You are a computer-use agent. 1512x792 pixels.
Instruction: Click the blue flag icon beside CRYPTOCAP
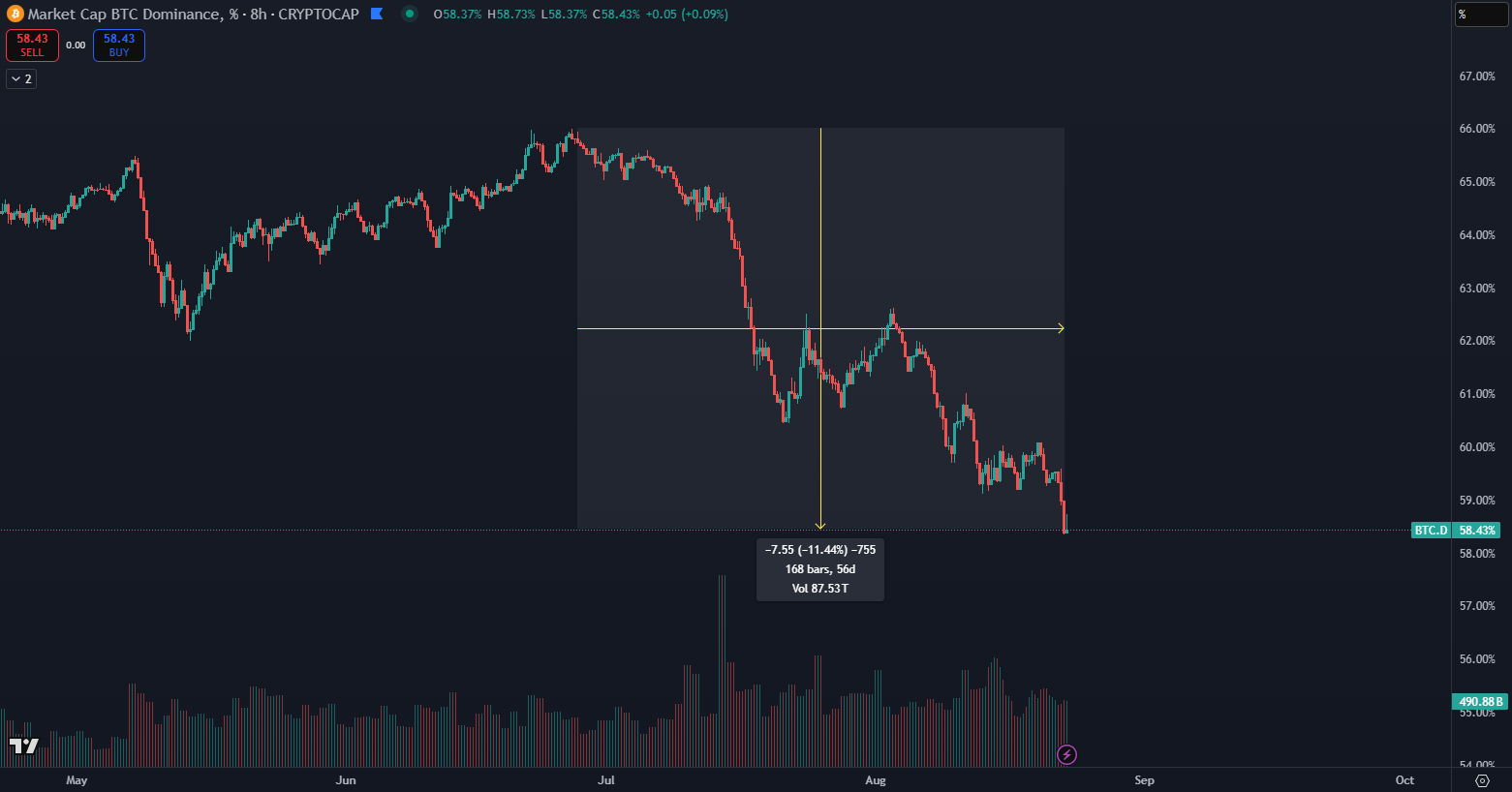tap(378, 15)
